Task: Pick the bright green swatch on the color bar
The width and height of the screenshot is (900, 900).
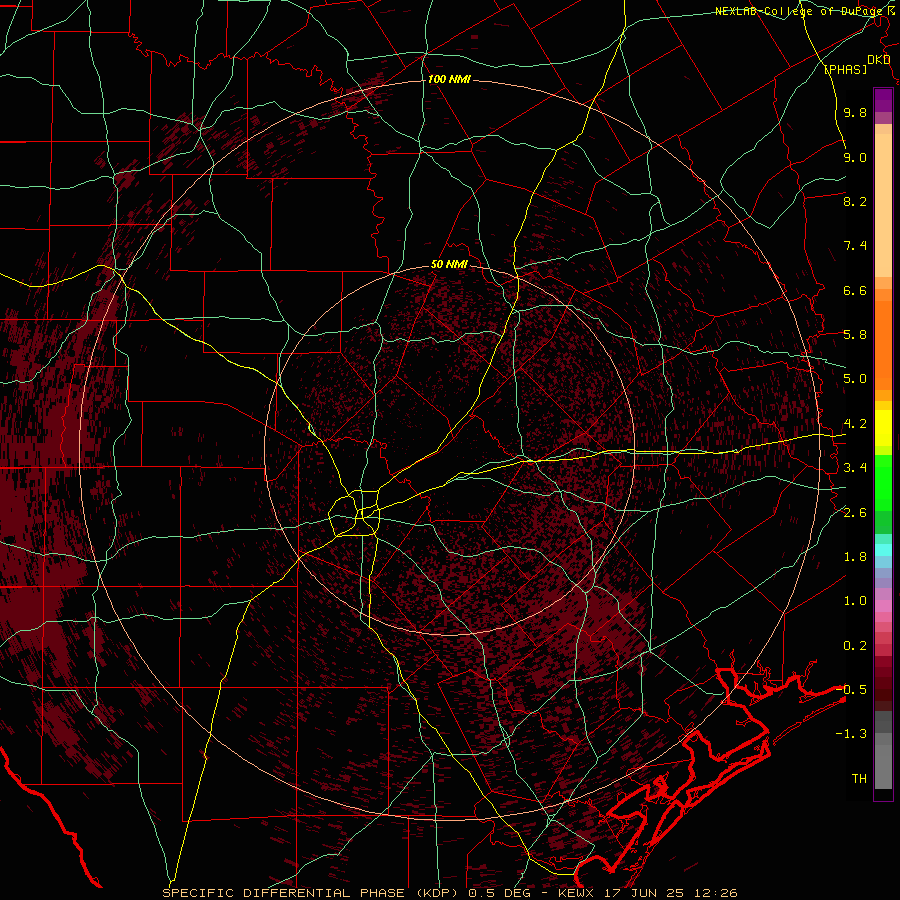Action: click(x=883, y=482)
